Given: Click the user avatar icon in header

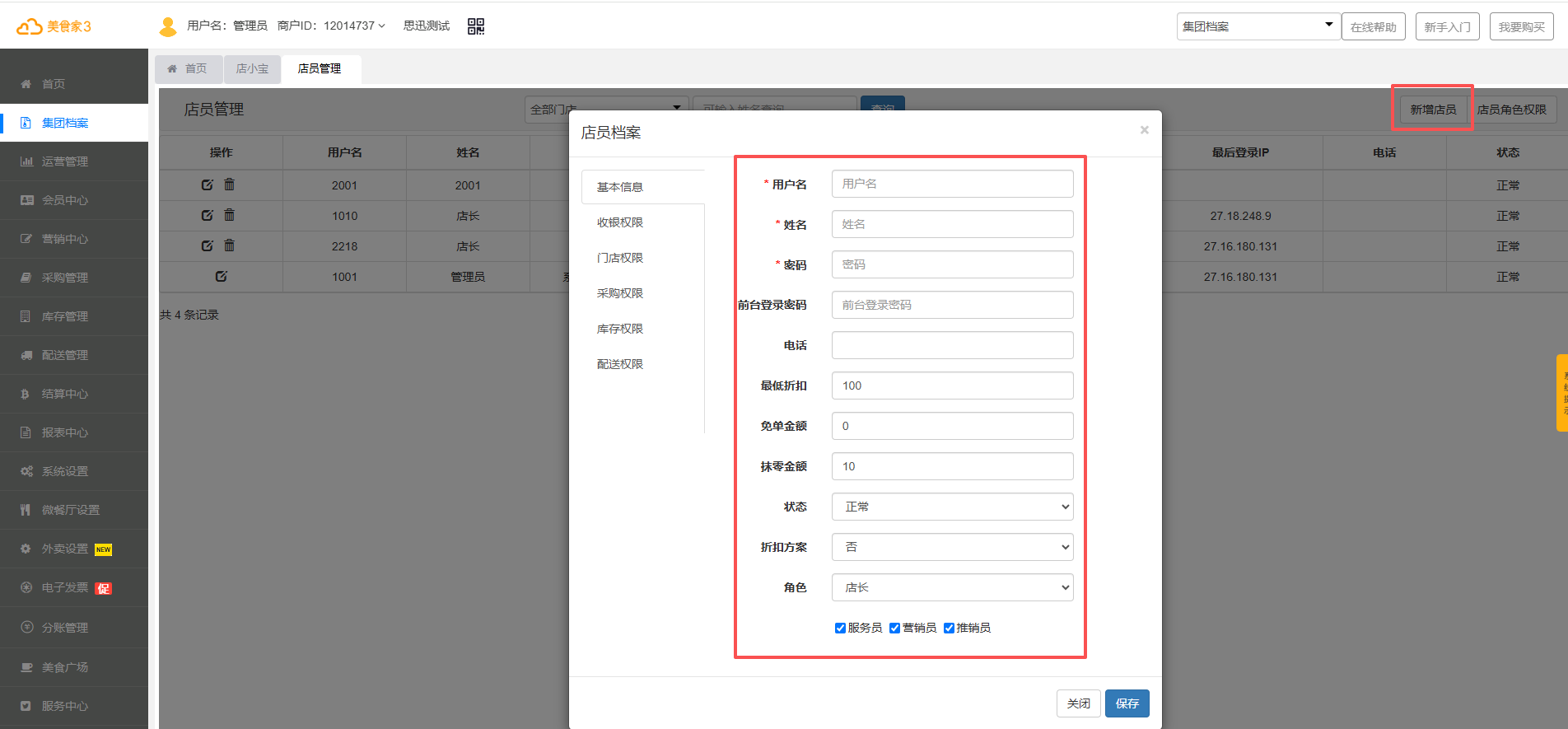Looking at the screenshot, I should pyautogui.click(x=168, y=26).
